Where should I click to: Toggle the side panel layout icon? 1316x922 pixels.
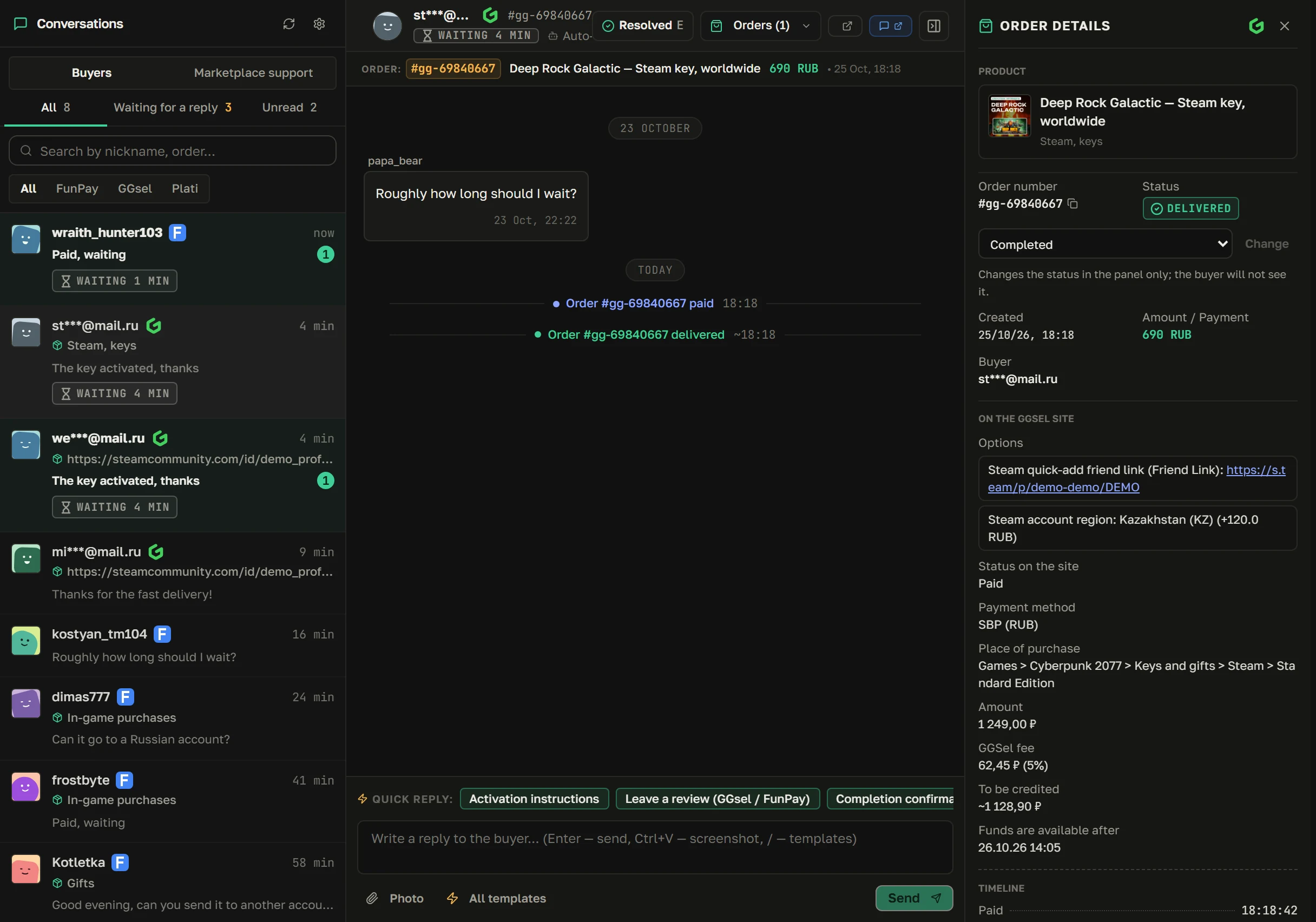coord(933,26)
